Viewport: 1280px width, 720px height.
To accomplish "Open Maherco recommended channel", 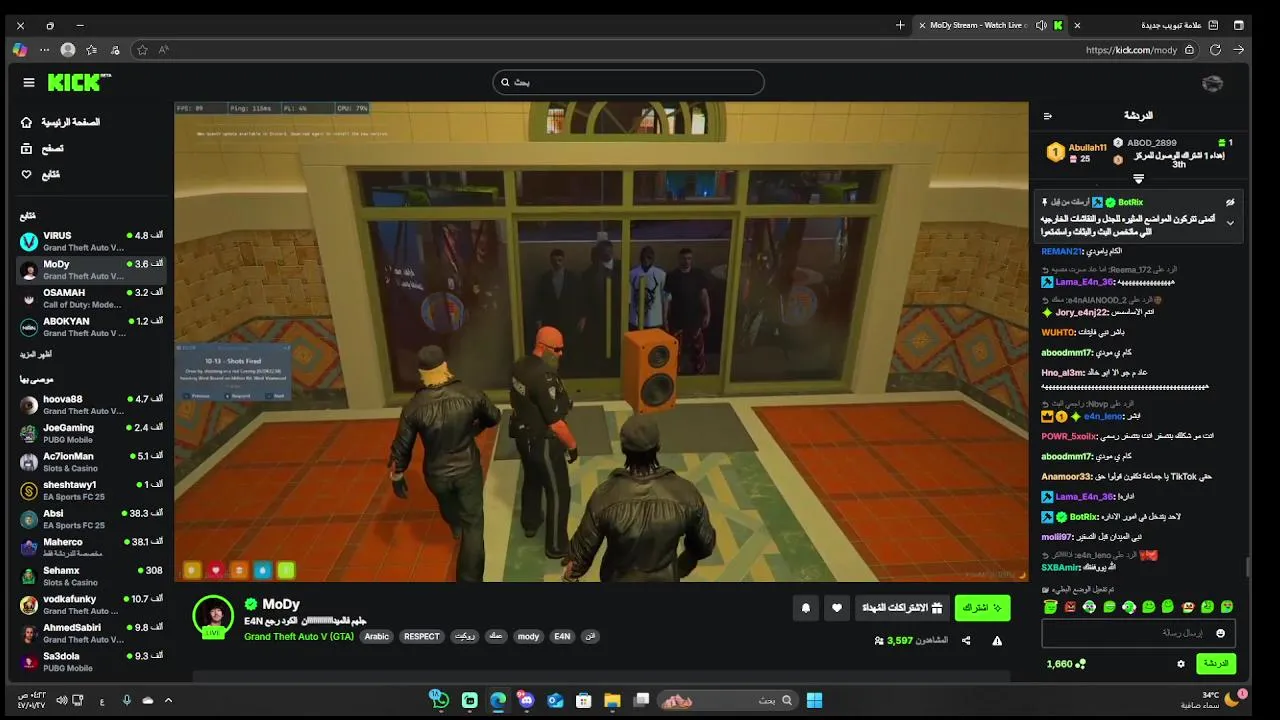I will pos(91,547).
